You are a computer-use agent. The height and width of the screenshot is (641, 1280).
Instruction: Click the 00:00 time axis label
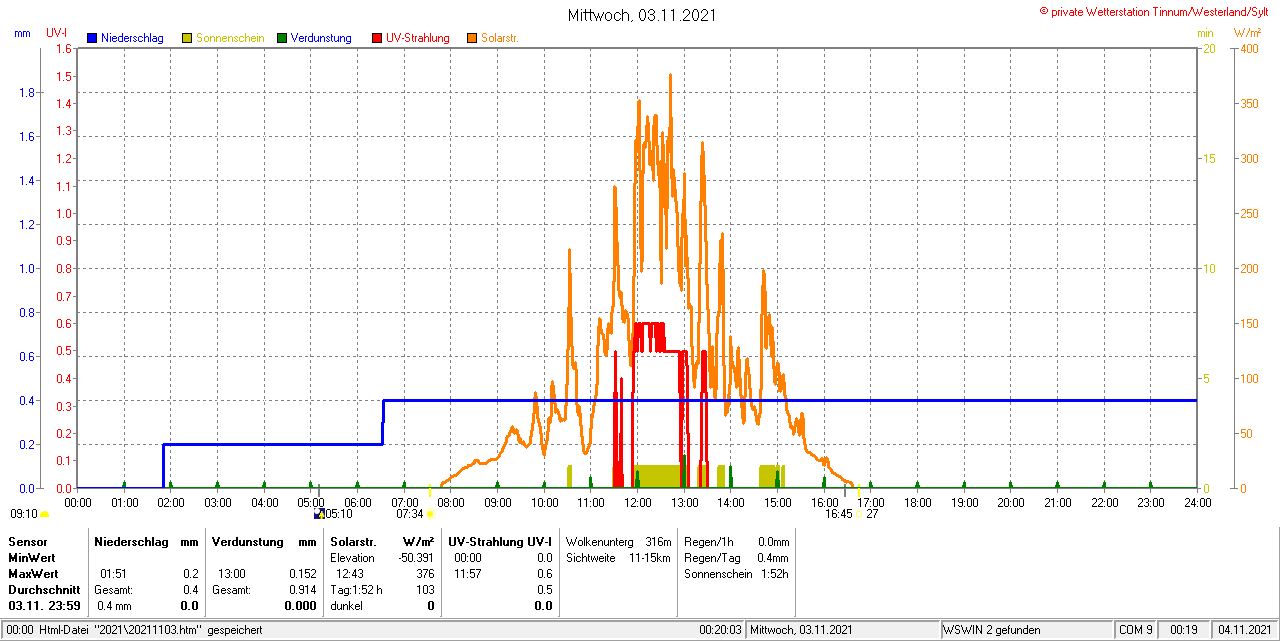pyautogui.click(x=77, y=502)
